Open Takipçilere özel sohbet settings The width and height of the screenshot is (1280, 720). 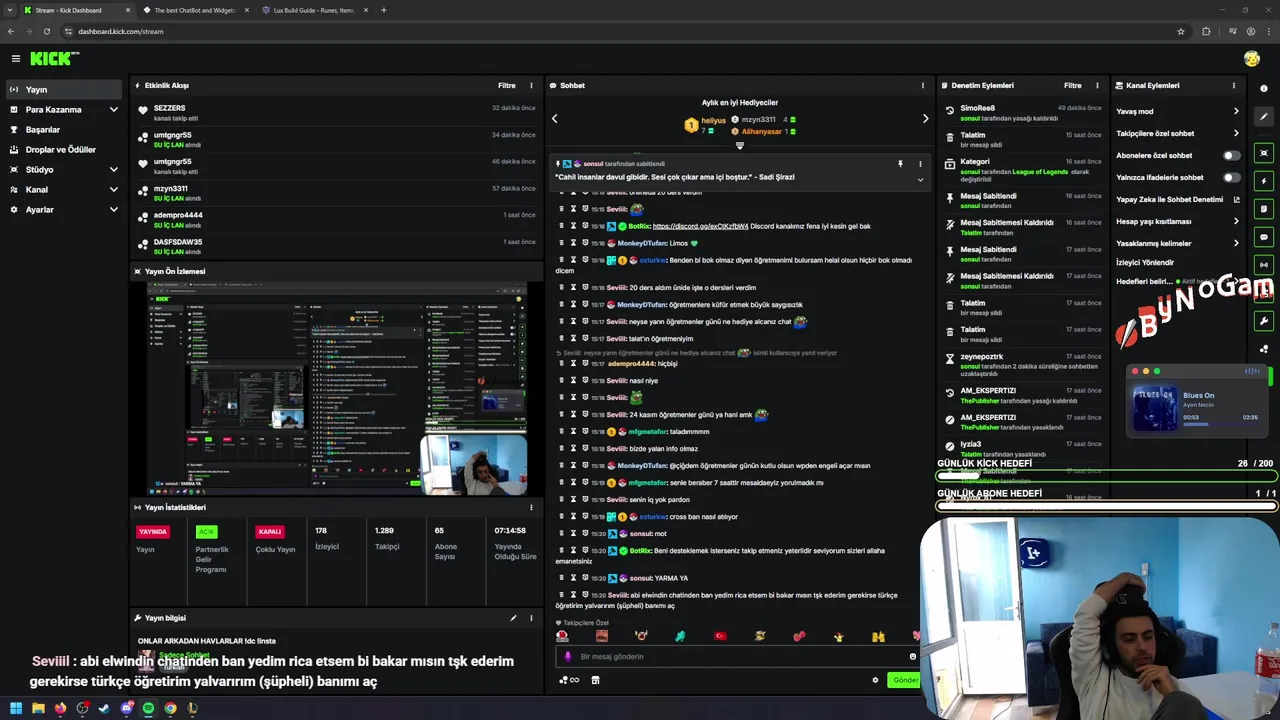1177,133
